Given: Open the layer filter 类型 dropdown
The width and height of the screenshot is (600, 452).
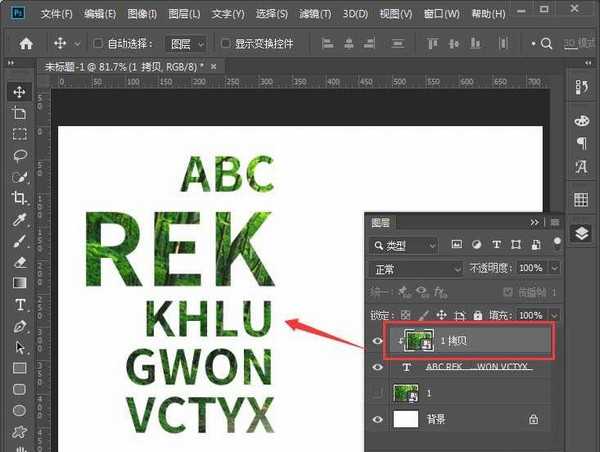Looking at the screenshot, I should (x=403, y=244).
